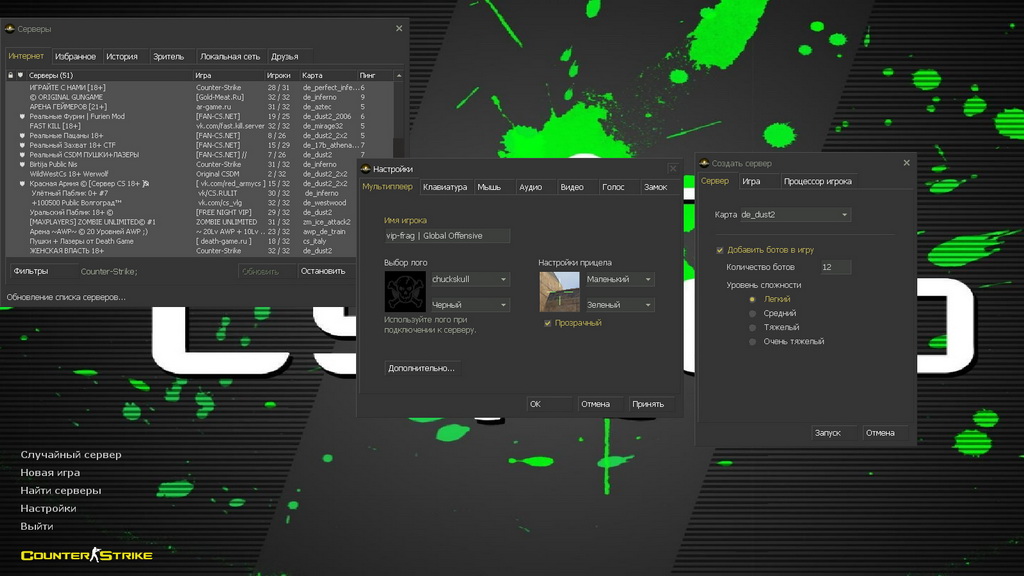Click Случайный сервер in main menu
Image resolution: width=1024 pixels, height=576 pixels.
coord(71,455)
